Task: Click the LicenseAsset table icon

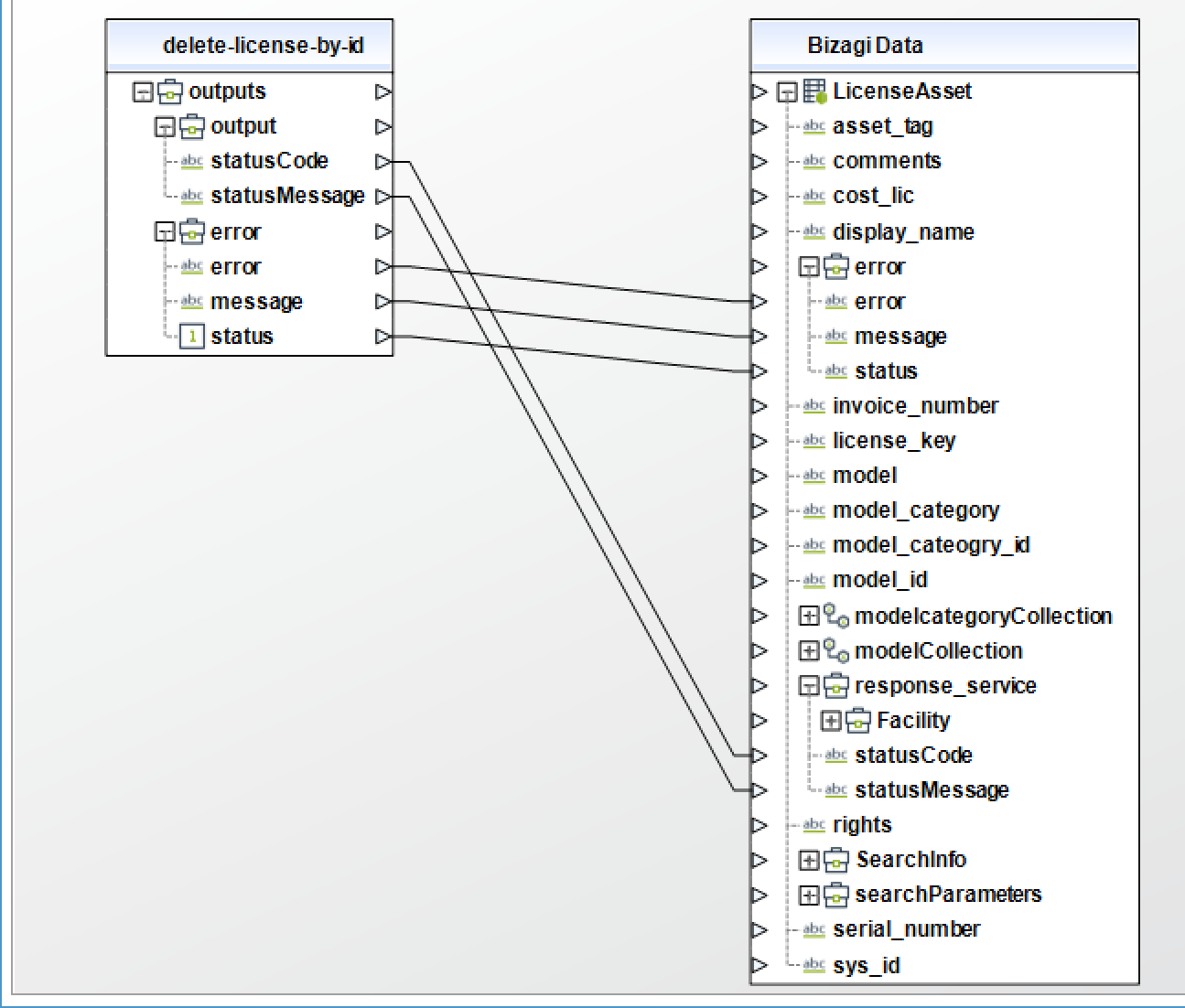Action: (x=814, y=91)
